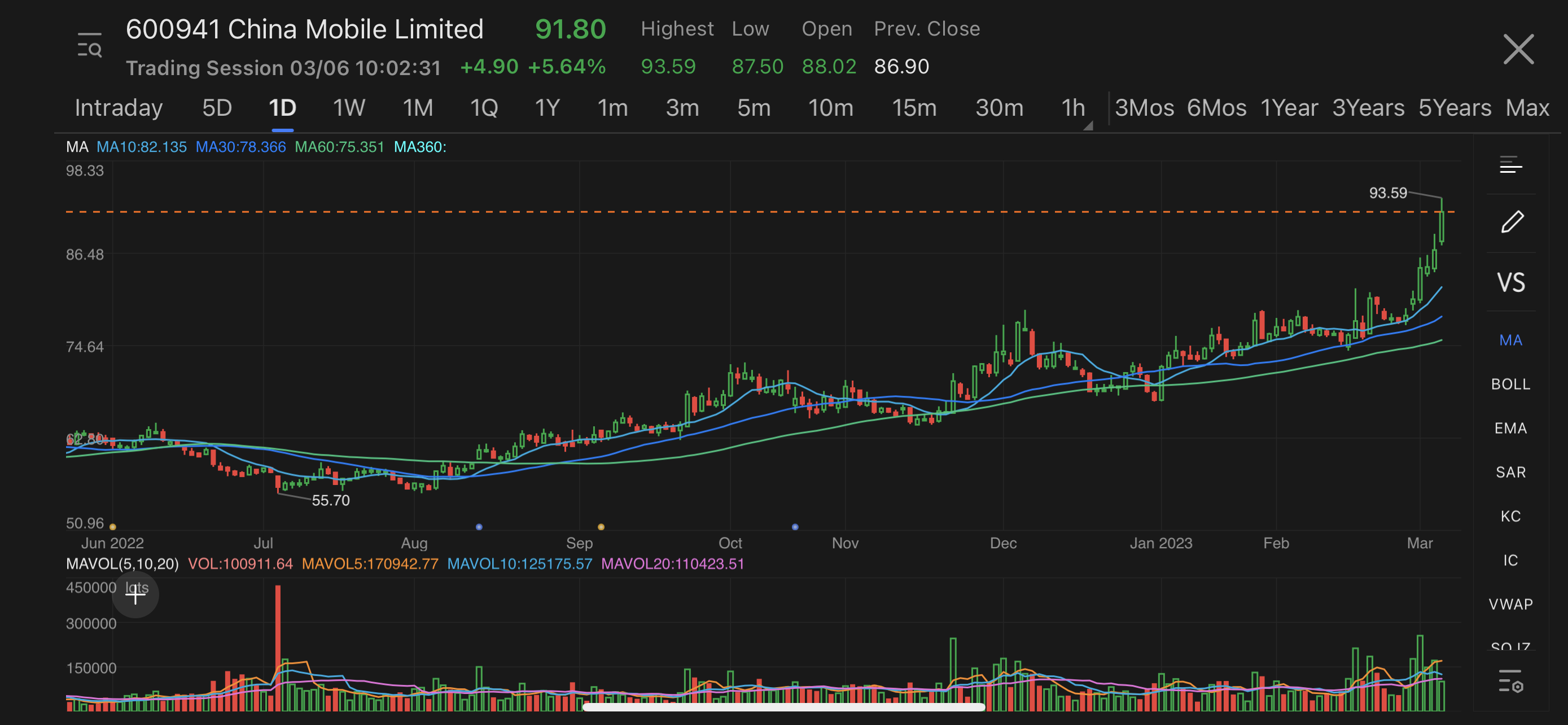Click blue event dot near Aug

pos(479,527)
